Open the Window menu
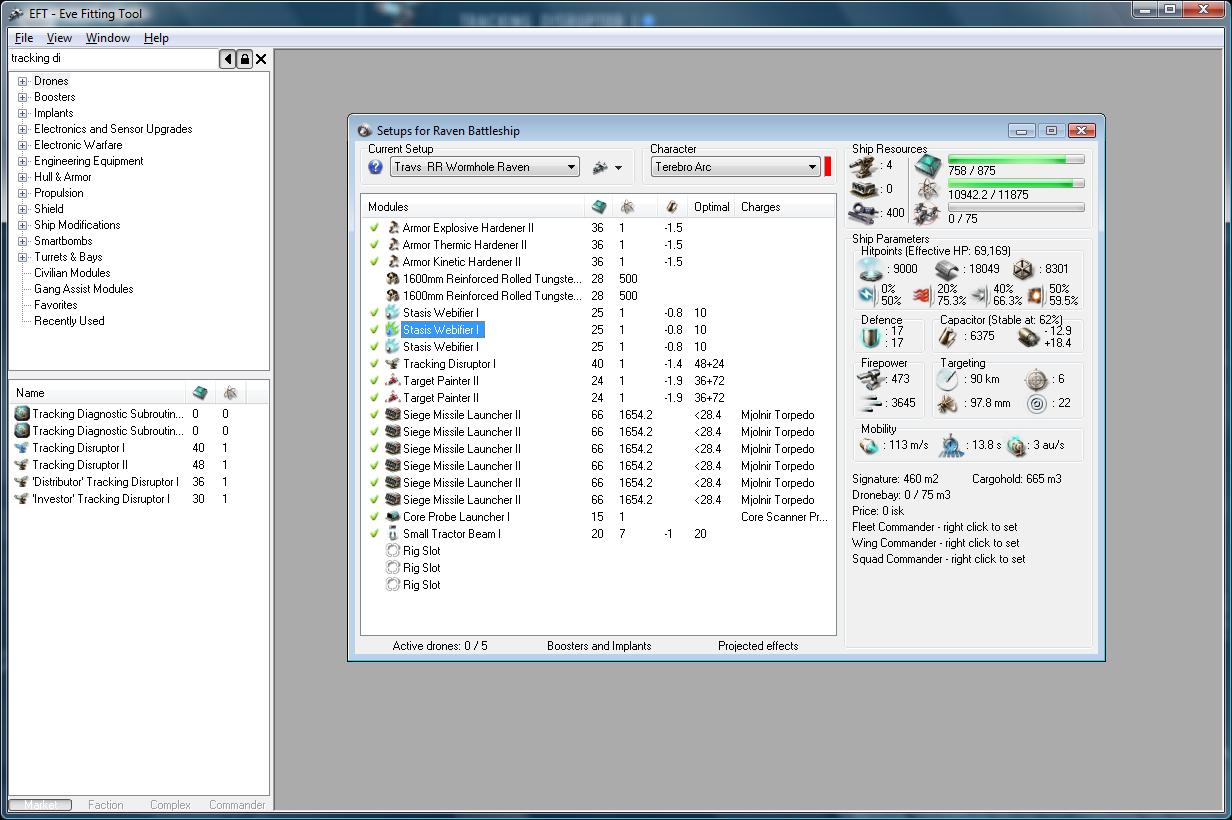 108,38
